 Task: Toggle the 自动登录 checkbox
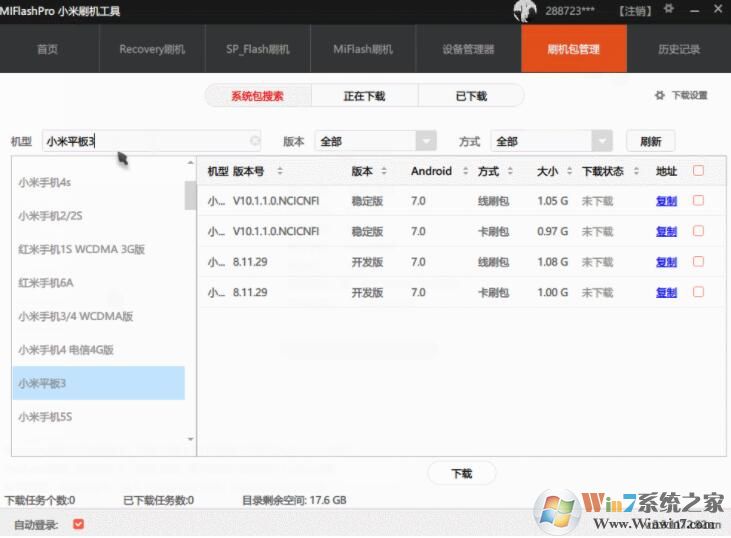(78, 524)
